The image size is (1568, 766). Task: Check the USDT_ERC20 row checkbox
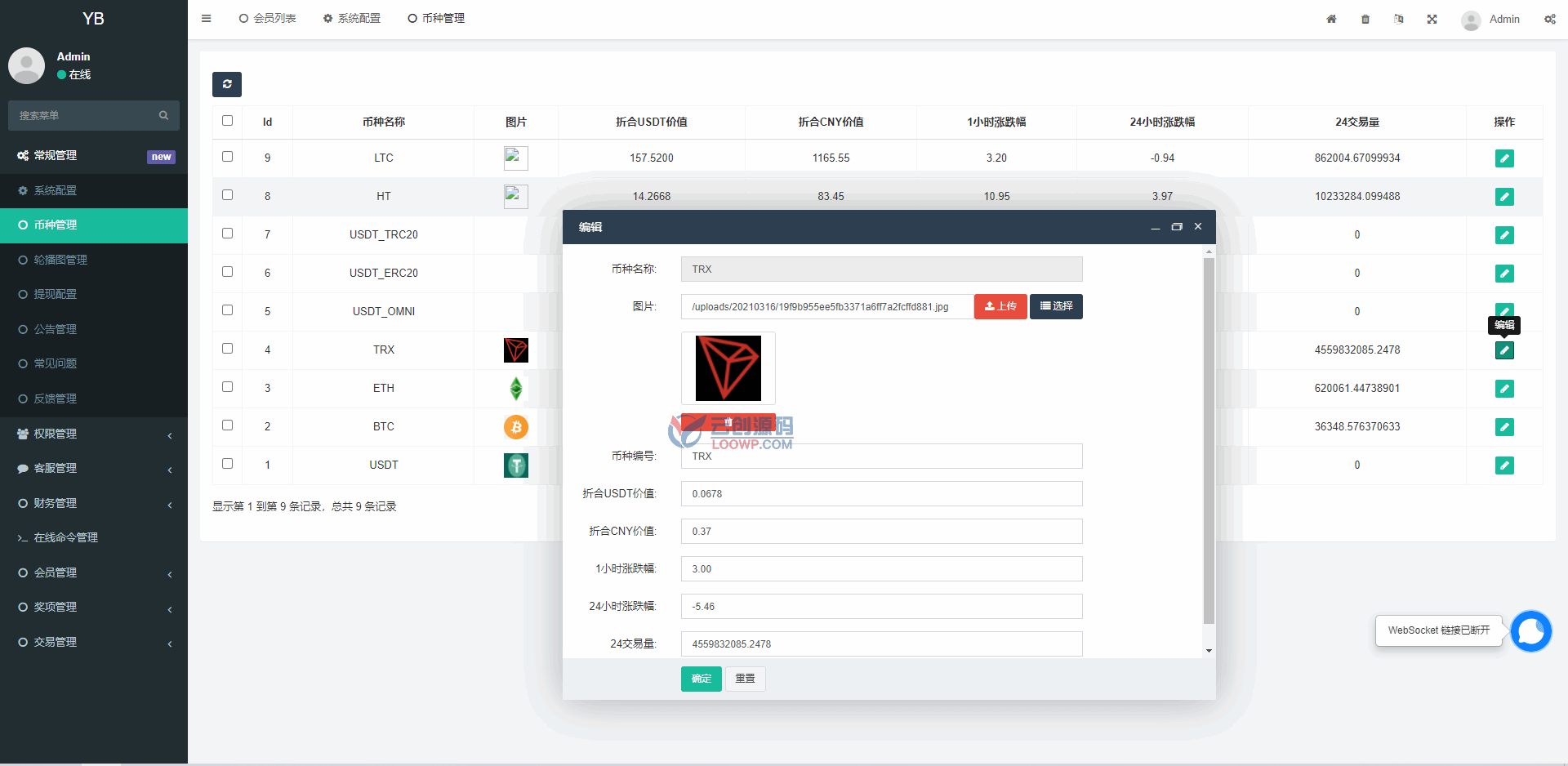228,272
